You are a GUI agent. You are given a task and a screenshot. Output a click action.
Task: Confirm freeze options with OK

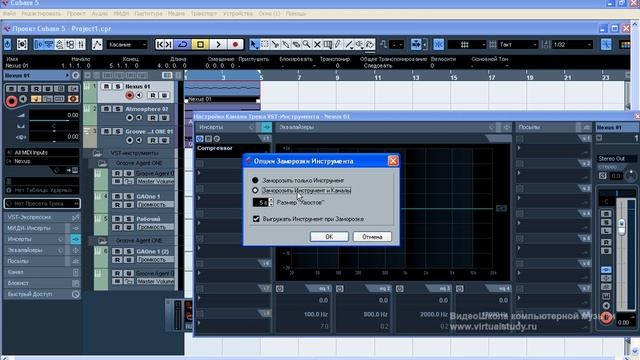(329, 237)
